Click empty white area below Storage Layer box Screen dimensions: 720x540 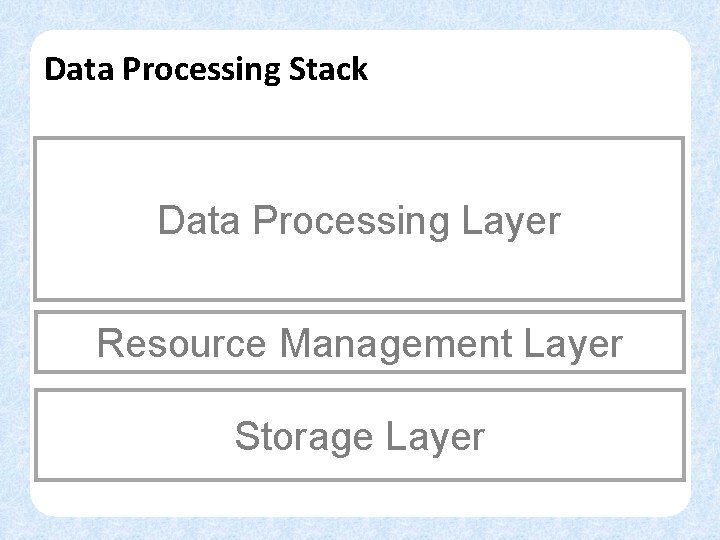coord(359,496)
